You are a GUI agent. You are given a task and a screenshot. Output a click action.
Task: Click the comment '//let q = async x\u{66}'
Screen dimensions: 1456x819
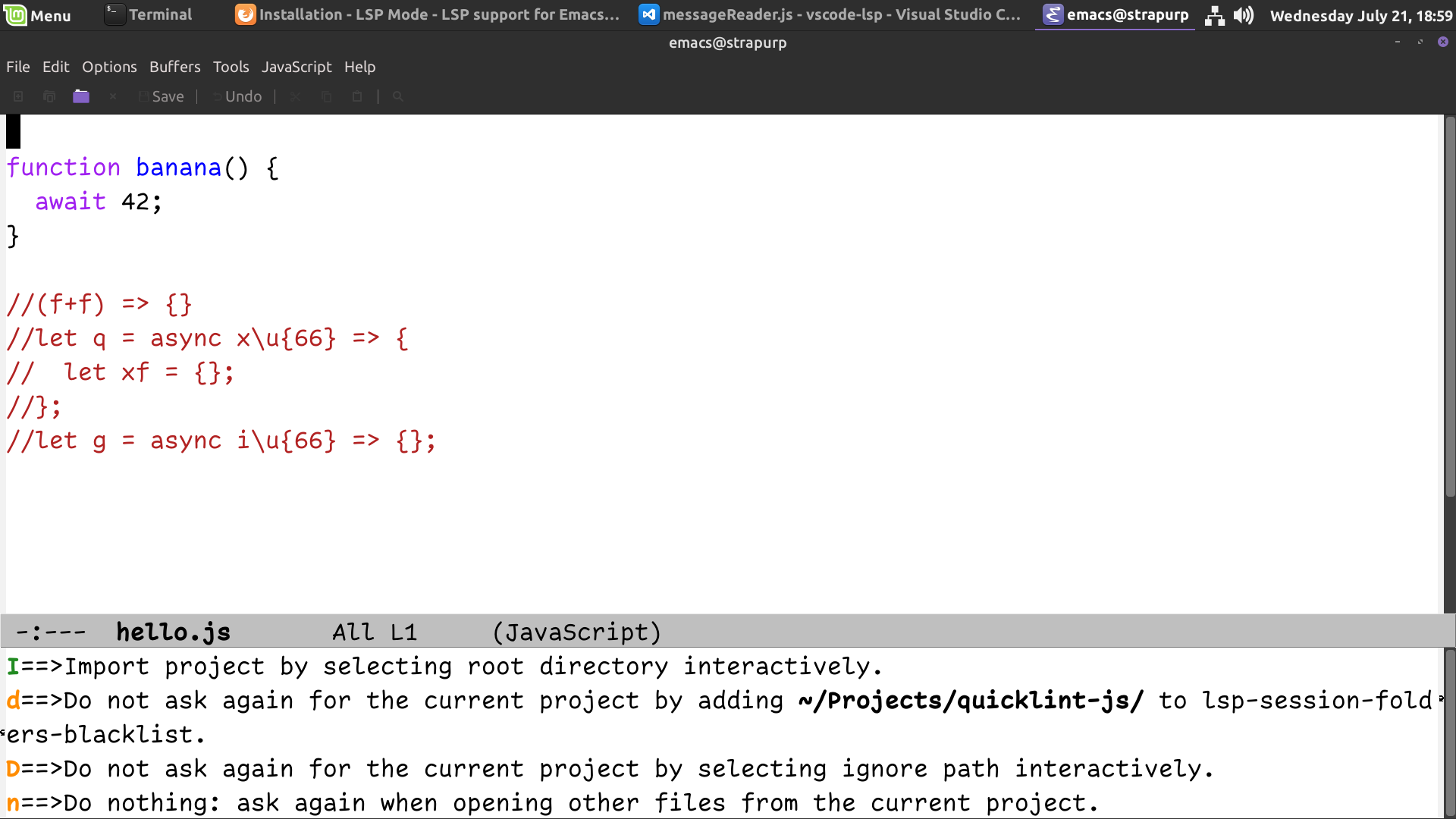[x=208, y=338]
